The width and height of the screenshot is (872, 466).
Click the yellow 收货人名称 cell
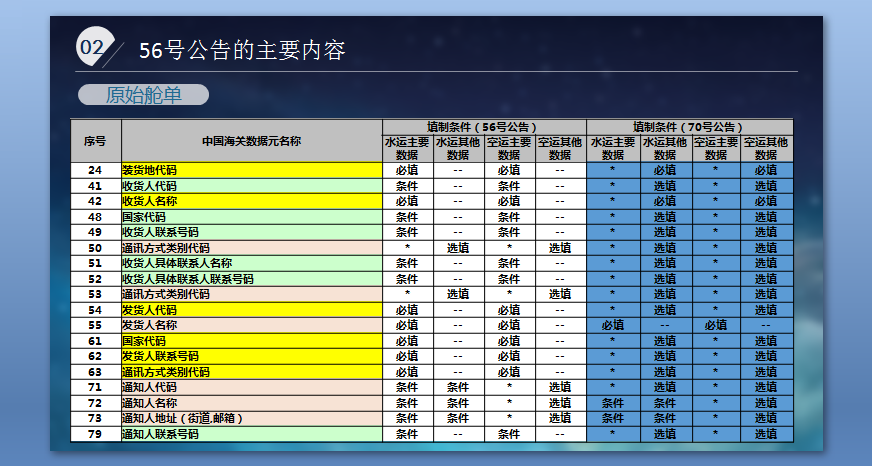[x=251, y=201]
